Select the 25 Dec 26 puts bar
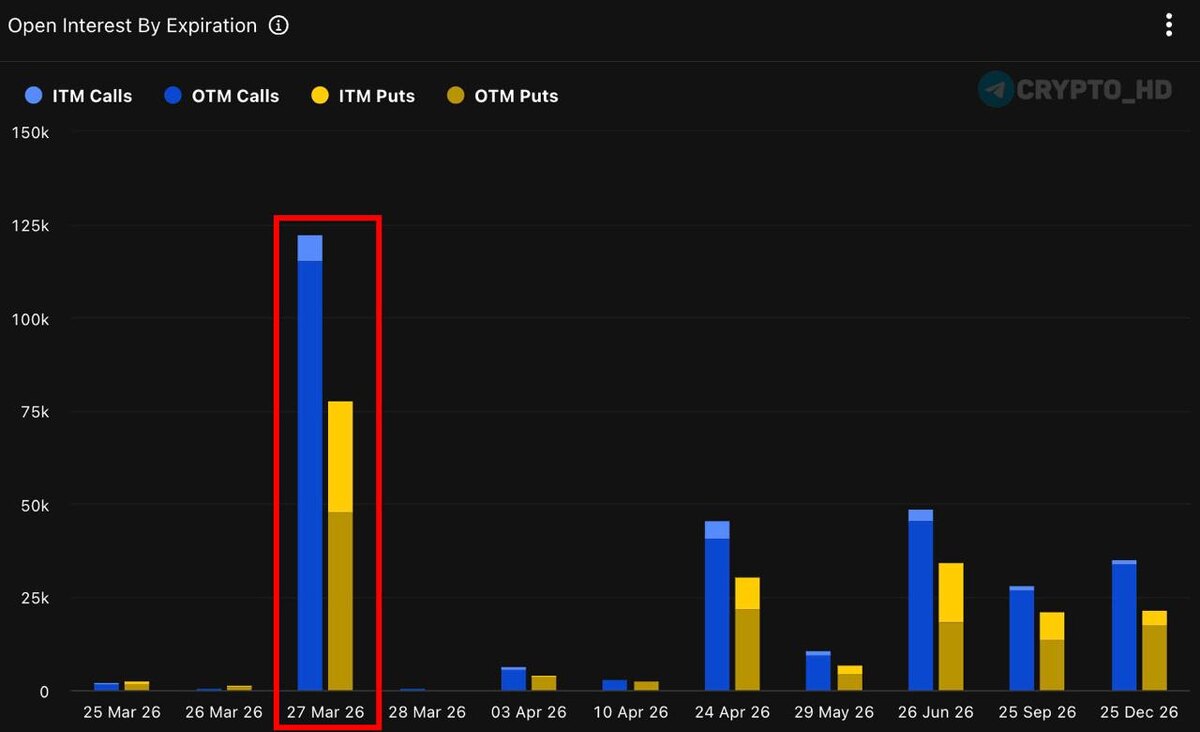The image size is (1200, 732). click(1154, 651)
